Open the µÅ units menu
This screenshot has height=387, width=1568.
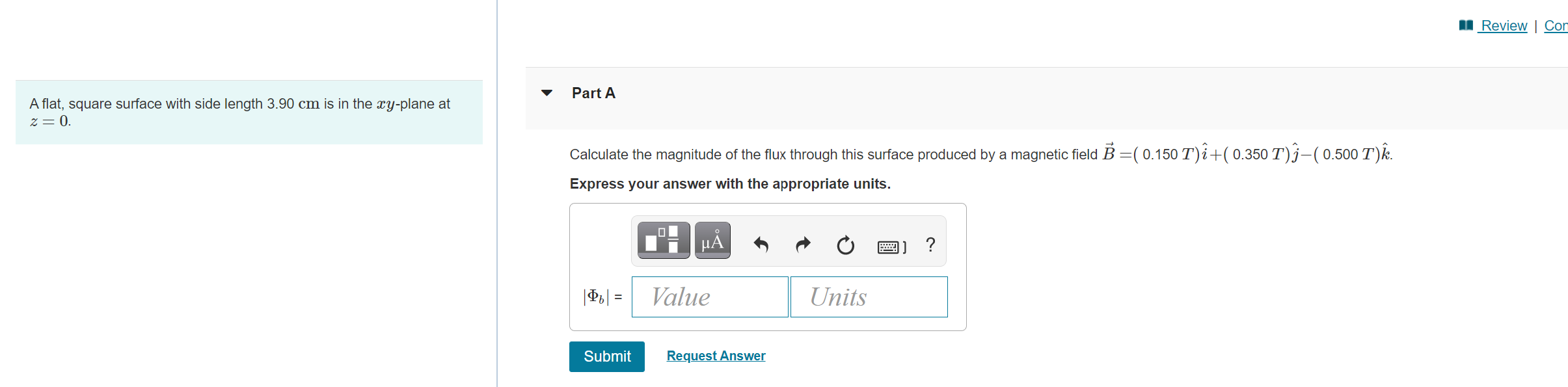pos(712,240)
